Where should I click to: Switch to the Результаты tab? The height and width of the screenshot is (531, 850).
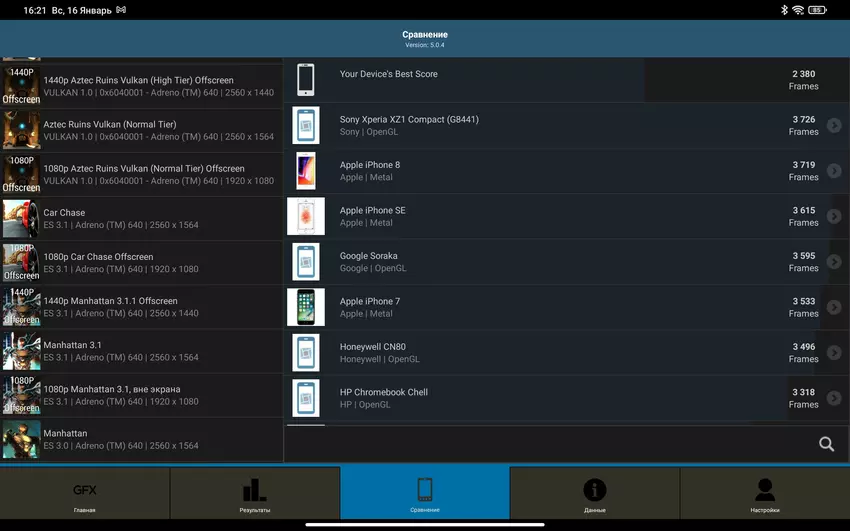(x=255, y=494)
